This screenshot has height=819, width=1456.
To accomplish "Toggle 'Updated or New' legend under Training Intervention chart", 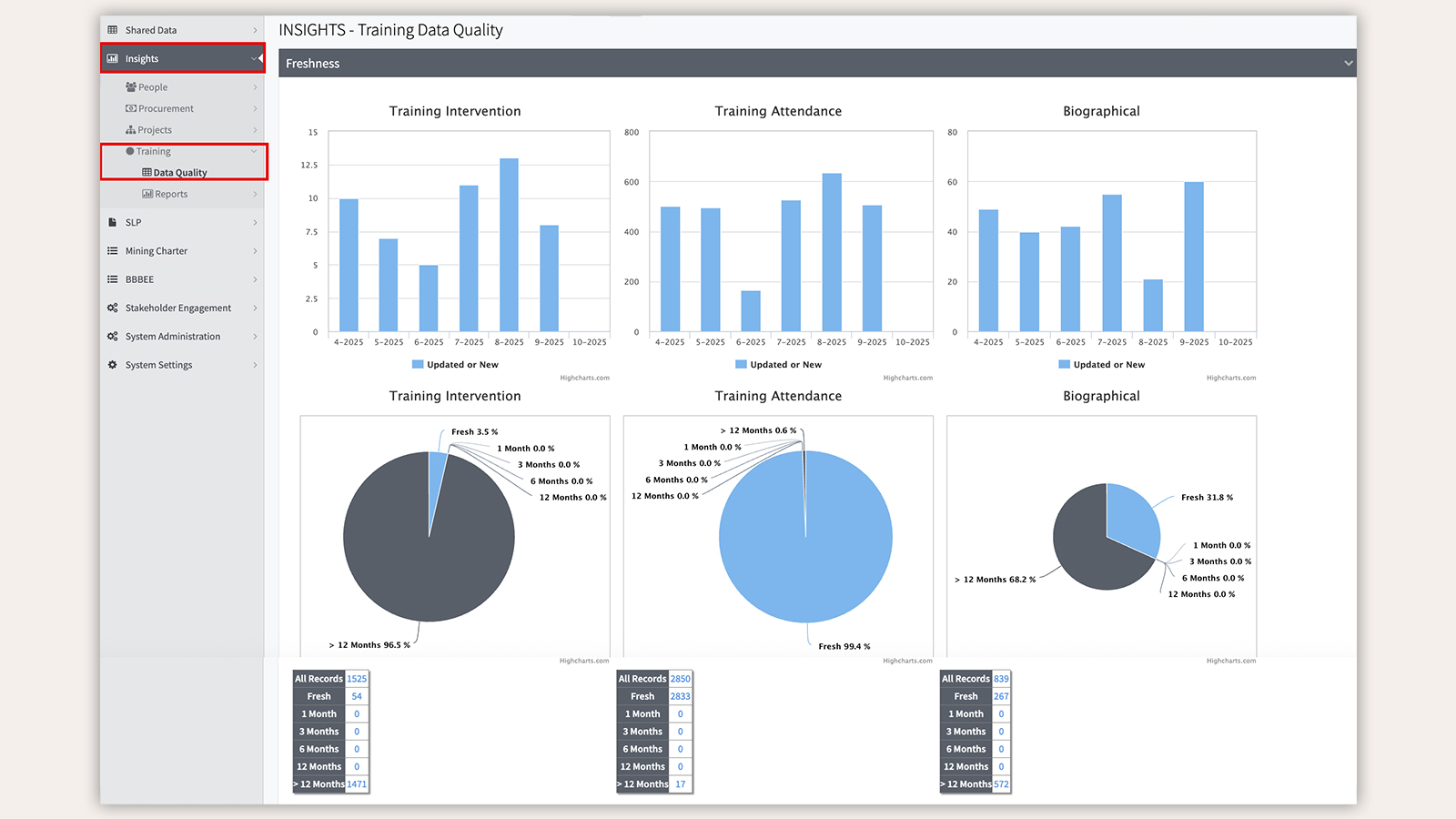I will coord(455,365).
